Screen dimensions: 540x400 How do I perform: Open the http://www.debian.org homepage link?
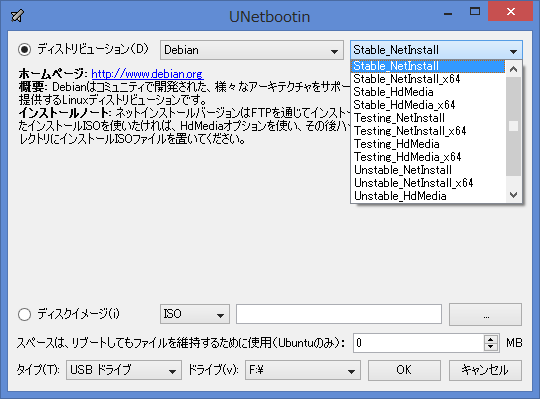pyautogui.click(x=147, y=74)
